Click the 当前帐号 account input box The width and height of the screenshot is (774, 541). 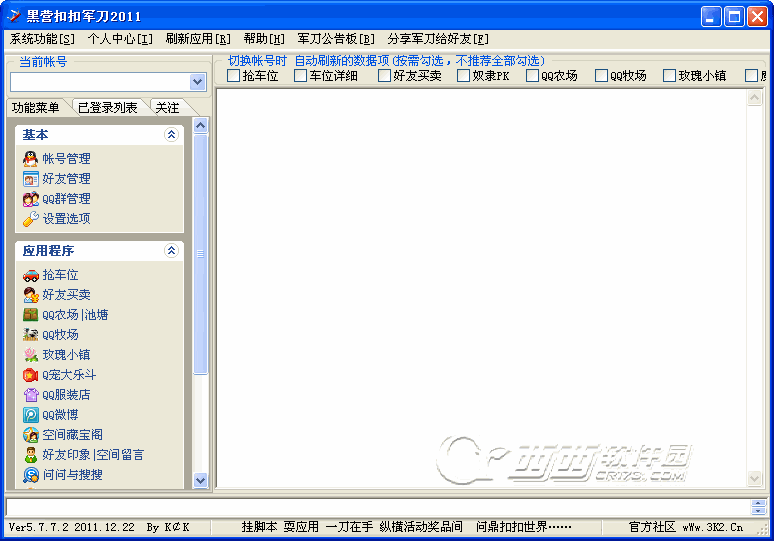point(100,82)
